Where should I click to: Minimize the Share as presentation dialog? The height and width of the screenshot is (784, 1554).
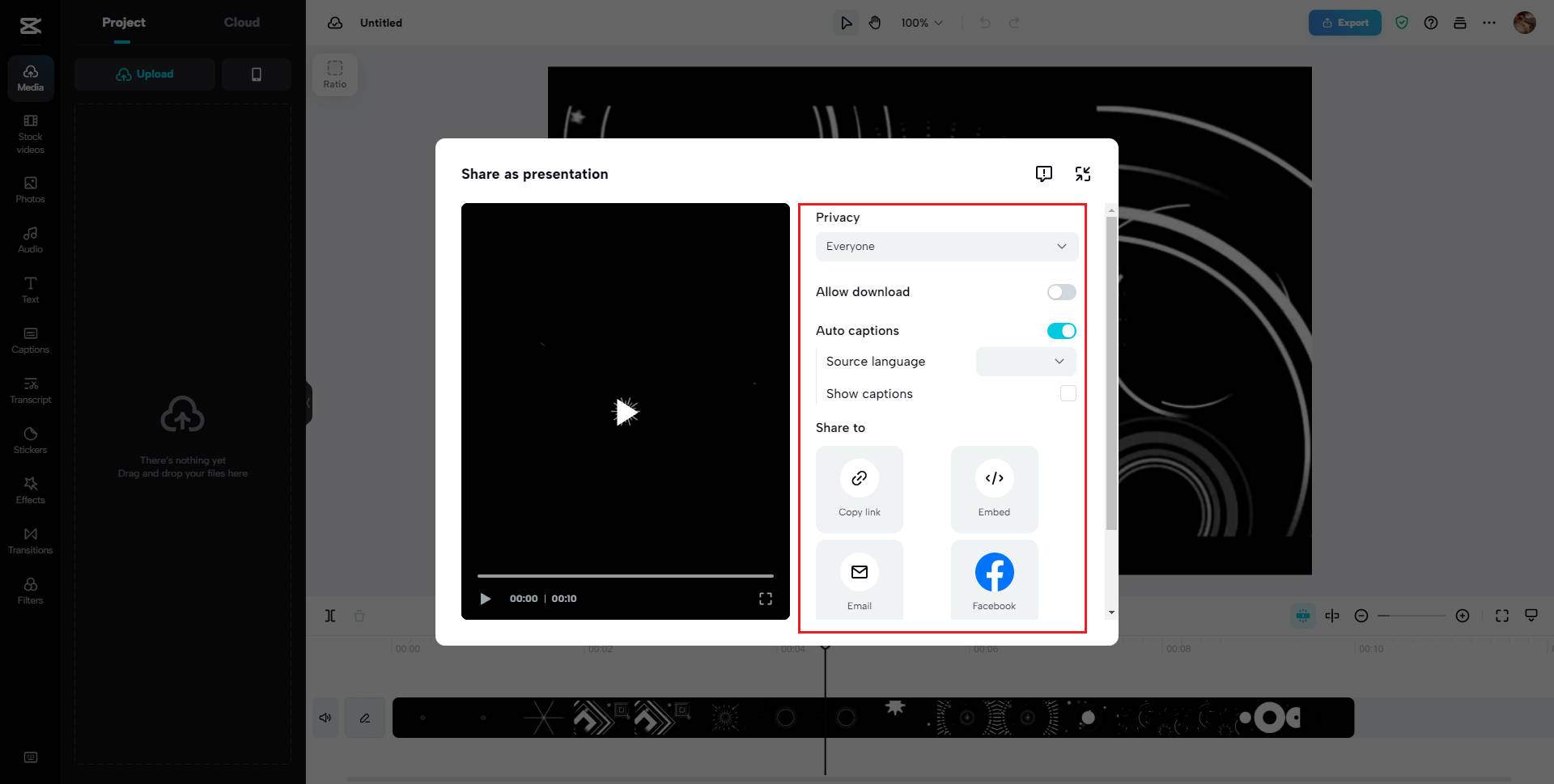pos(1083,174)
